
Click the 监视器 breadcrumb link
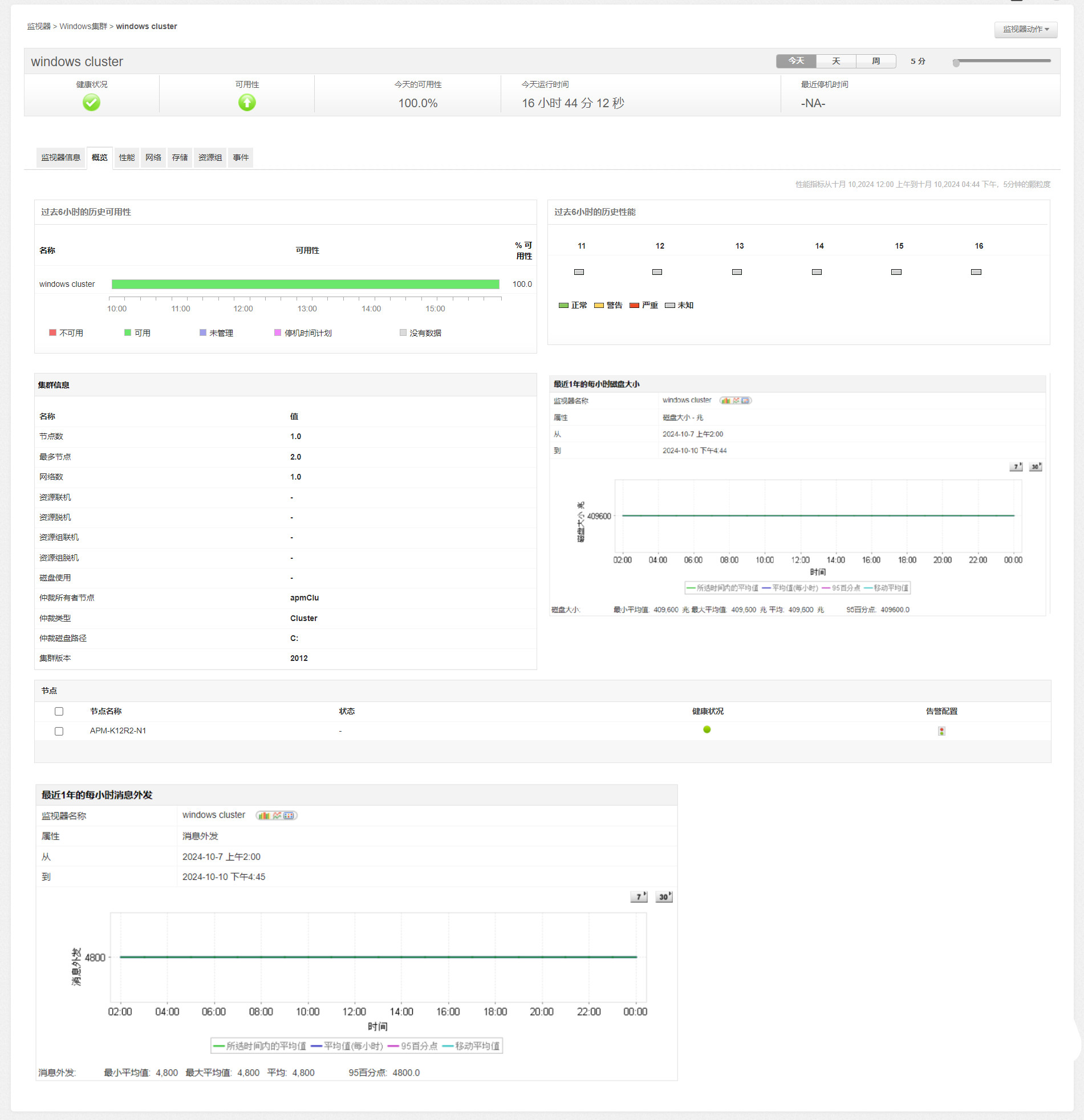[39, 26]
